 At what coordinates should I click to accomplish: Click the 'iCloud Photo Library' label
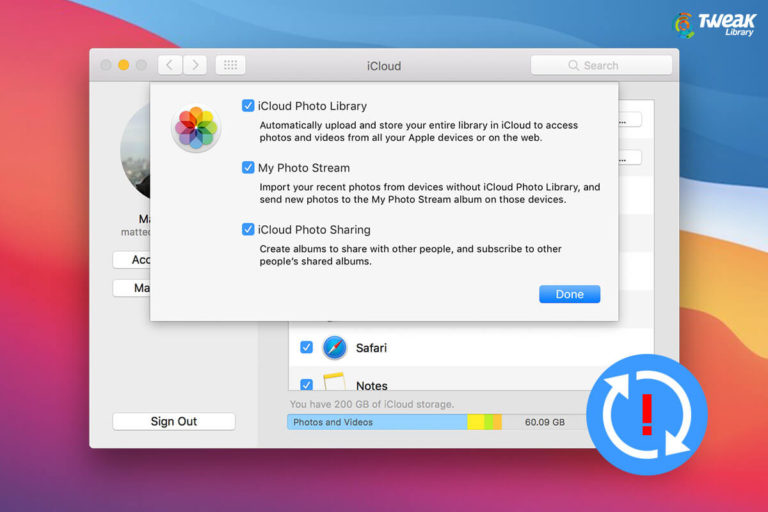[x=312, y=106]
